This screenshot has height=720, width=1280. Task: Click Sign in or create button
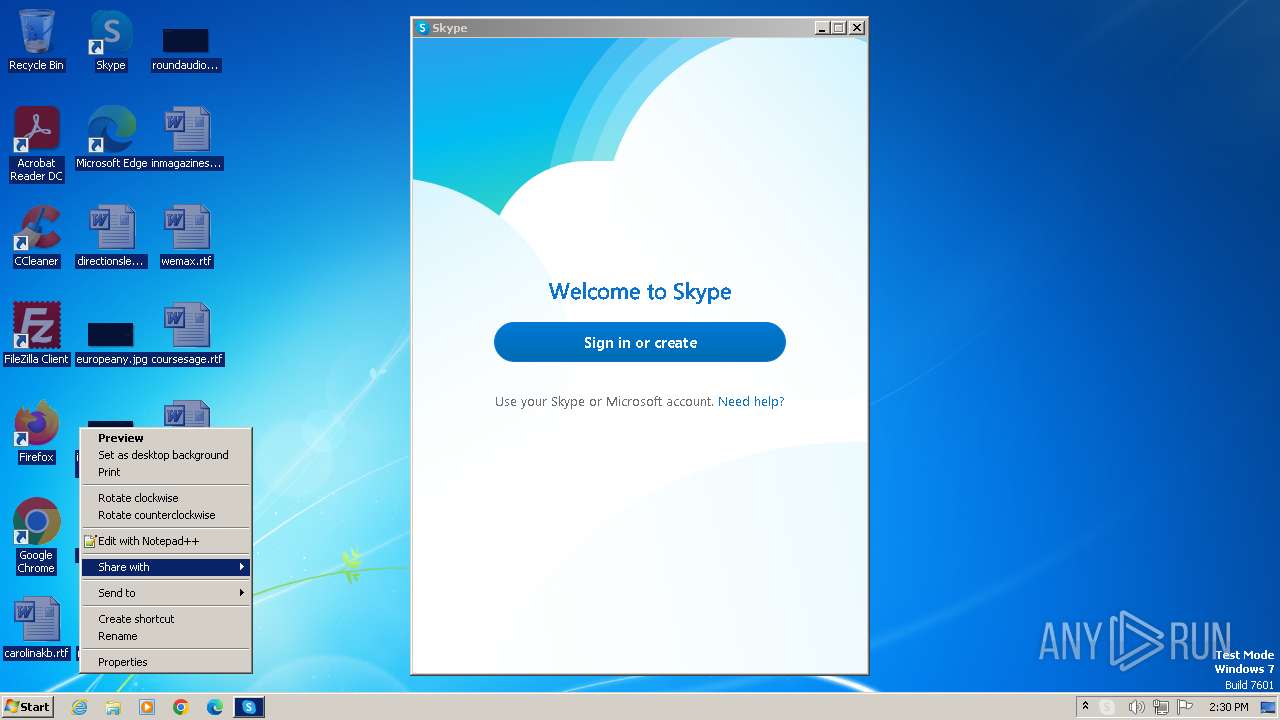tap(640, 342)
